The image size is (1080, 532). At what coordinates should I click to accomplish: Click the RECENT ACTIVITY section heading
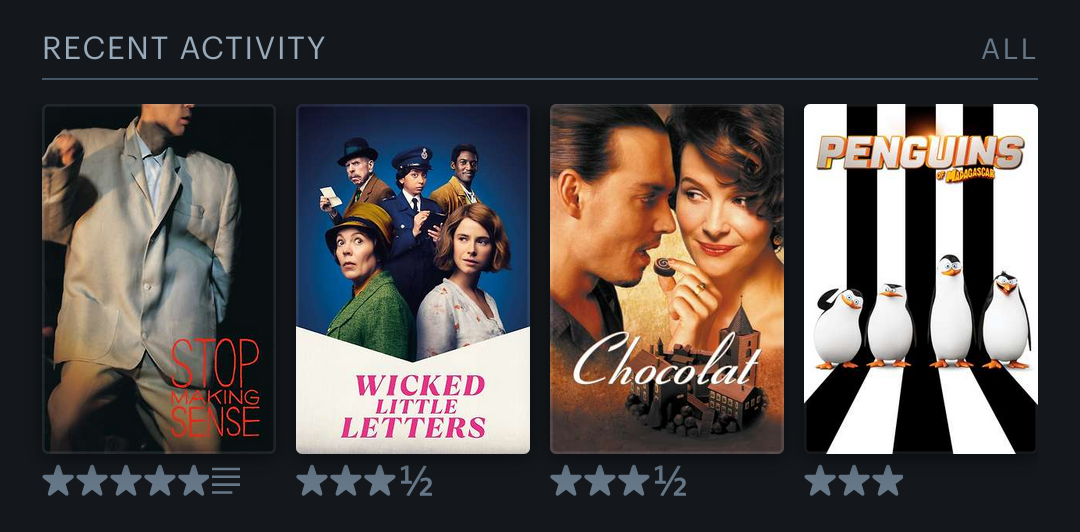coord(184,48)
